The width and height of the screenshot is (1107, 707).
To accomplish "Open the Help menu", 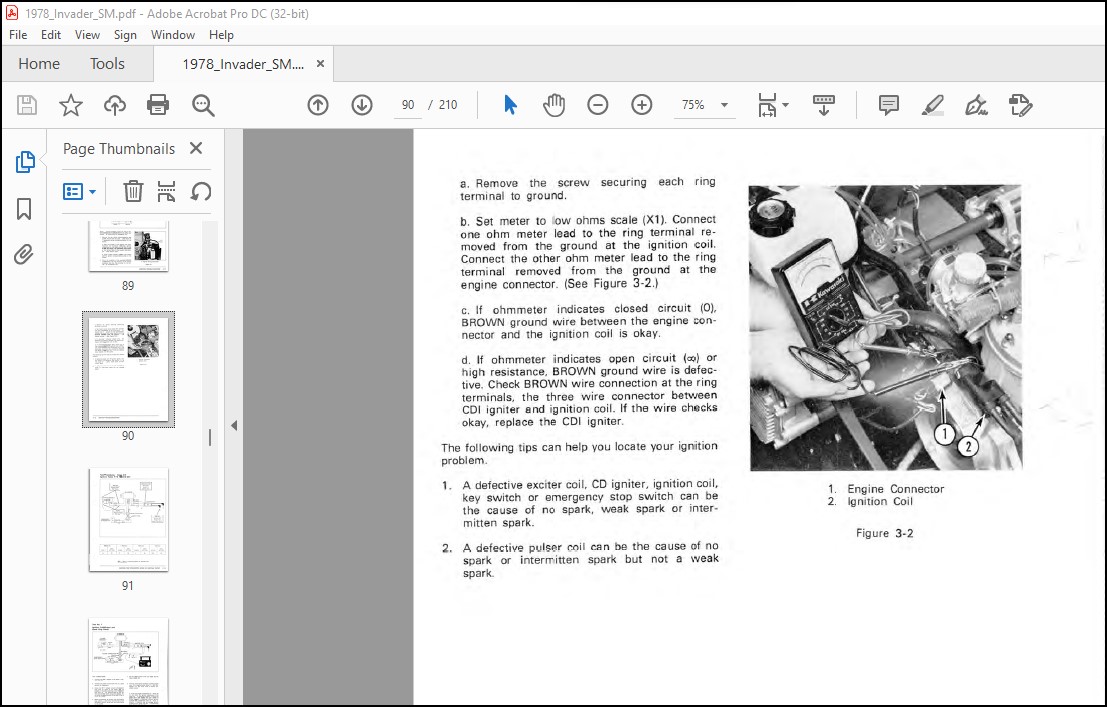I will (221, 35).
